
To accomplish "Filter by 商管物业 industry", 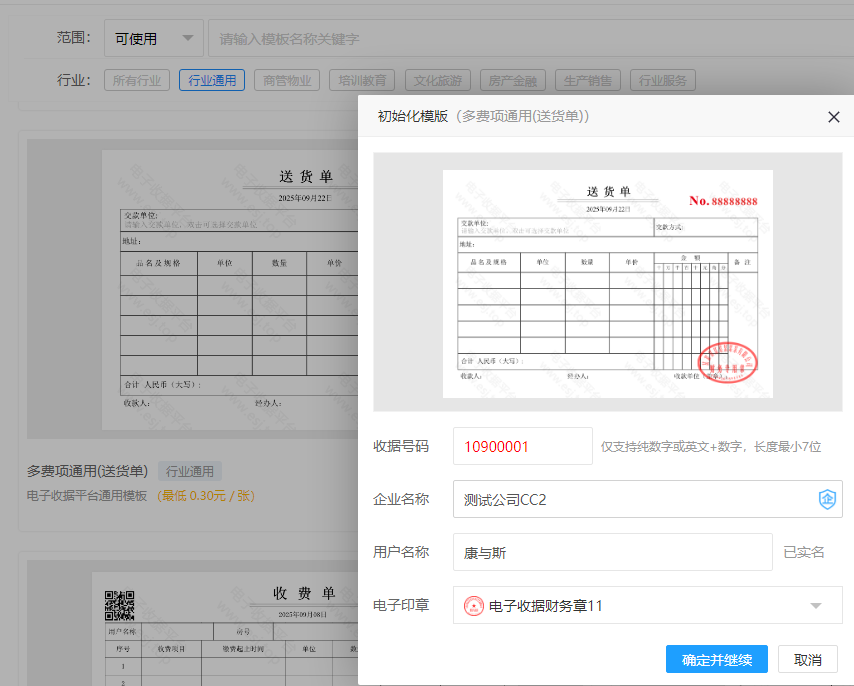I will click(x=287, y=81).
